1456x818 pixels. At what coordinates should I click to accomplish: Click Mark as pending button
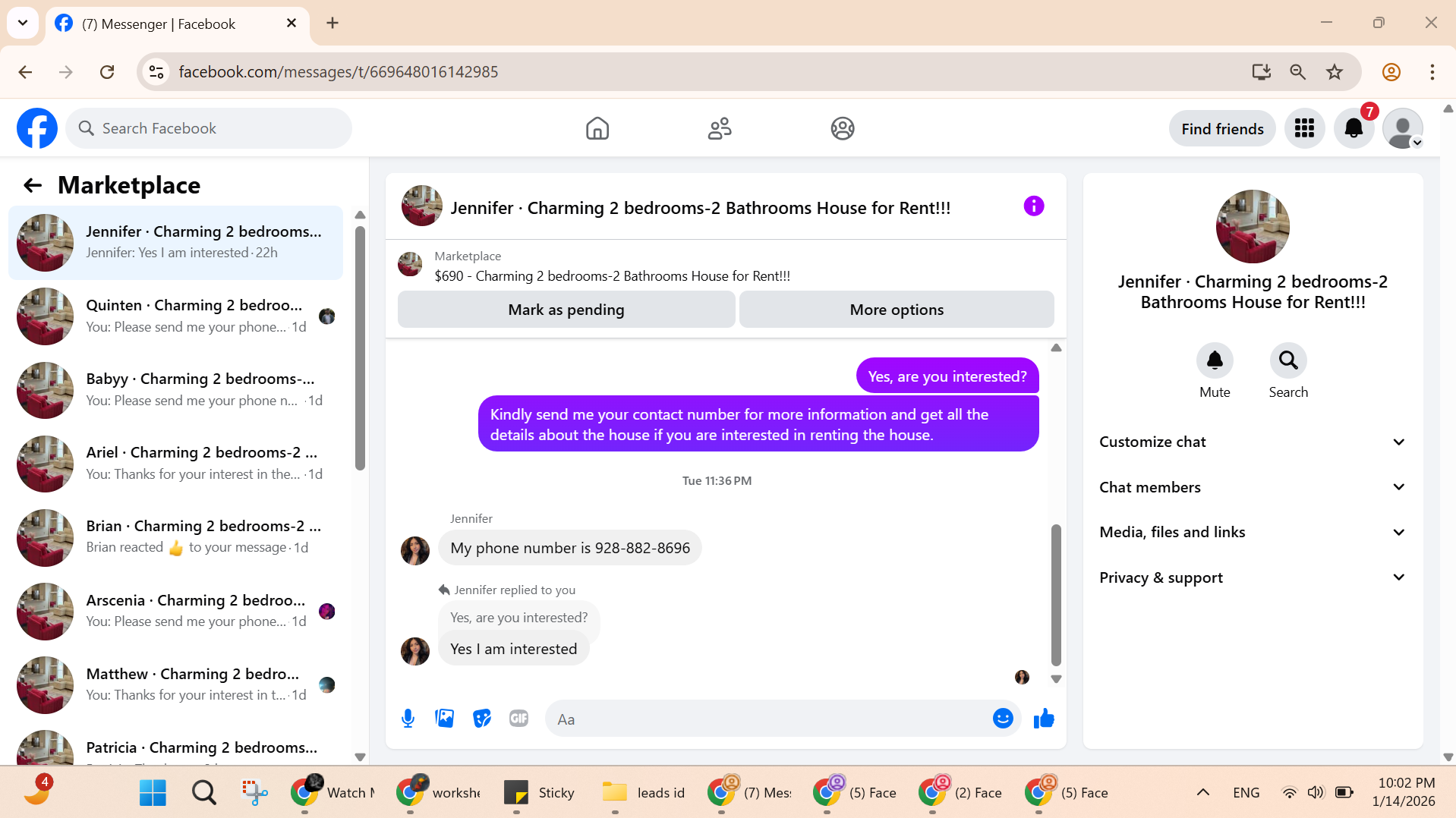tap(566, 310)
